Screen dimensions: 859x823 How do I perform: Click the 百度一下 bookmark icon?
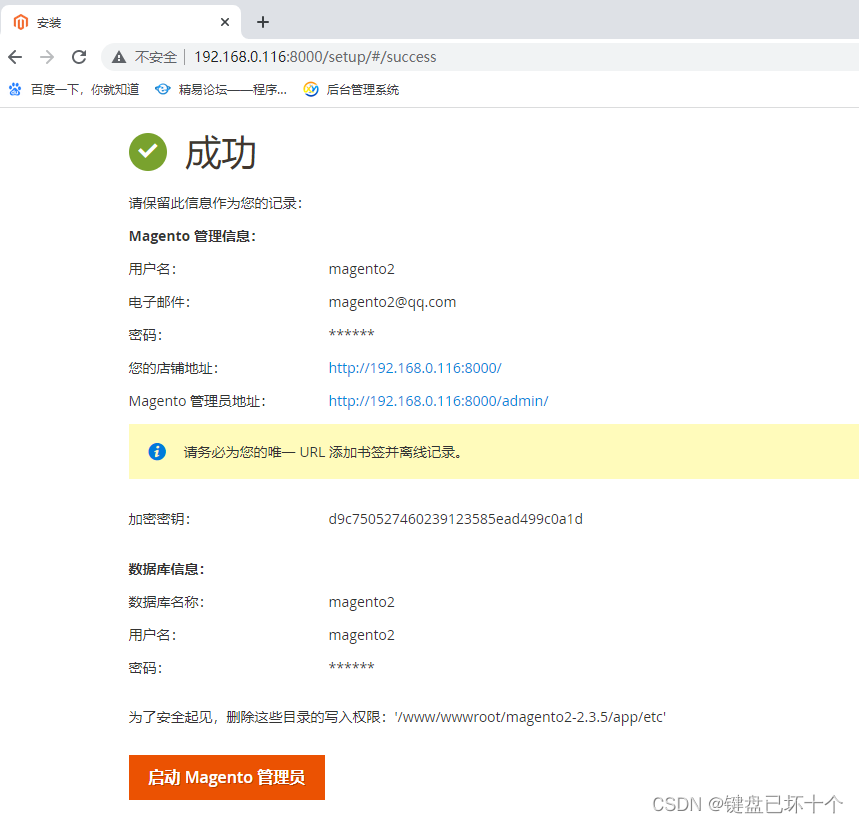tap(14, 89)
